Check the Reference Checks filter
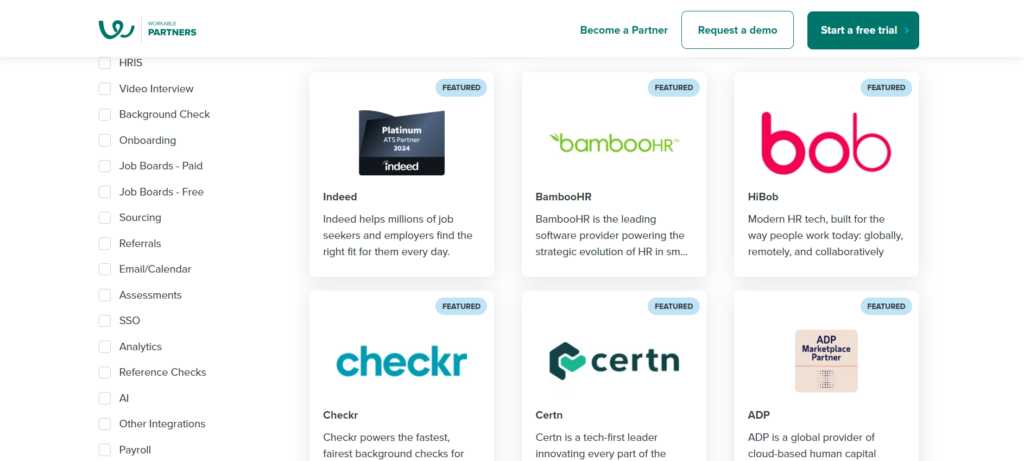1024x461 pixels. (x=104, y=373)
